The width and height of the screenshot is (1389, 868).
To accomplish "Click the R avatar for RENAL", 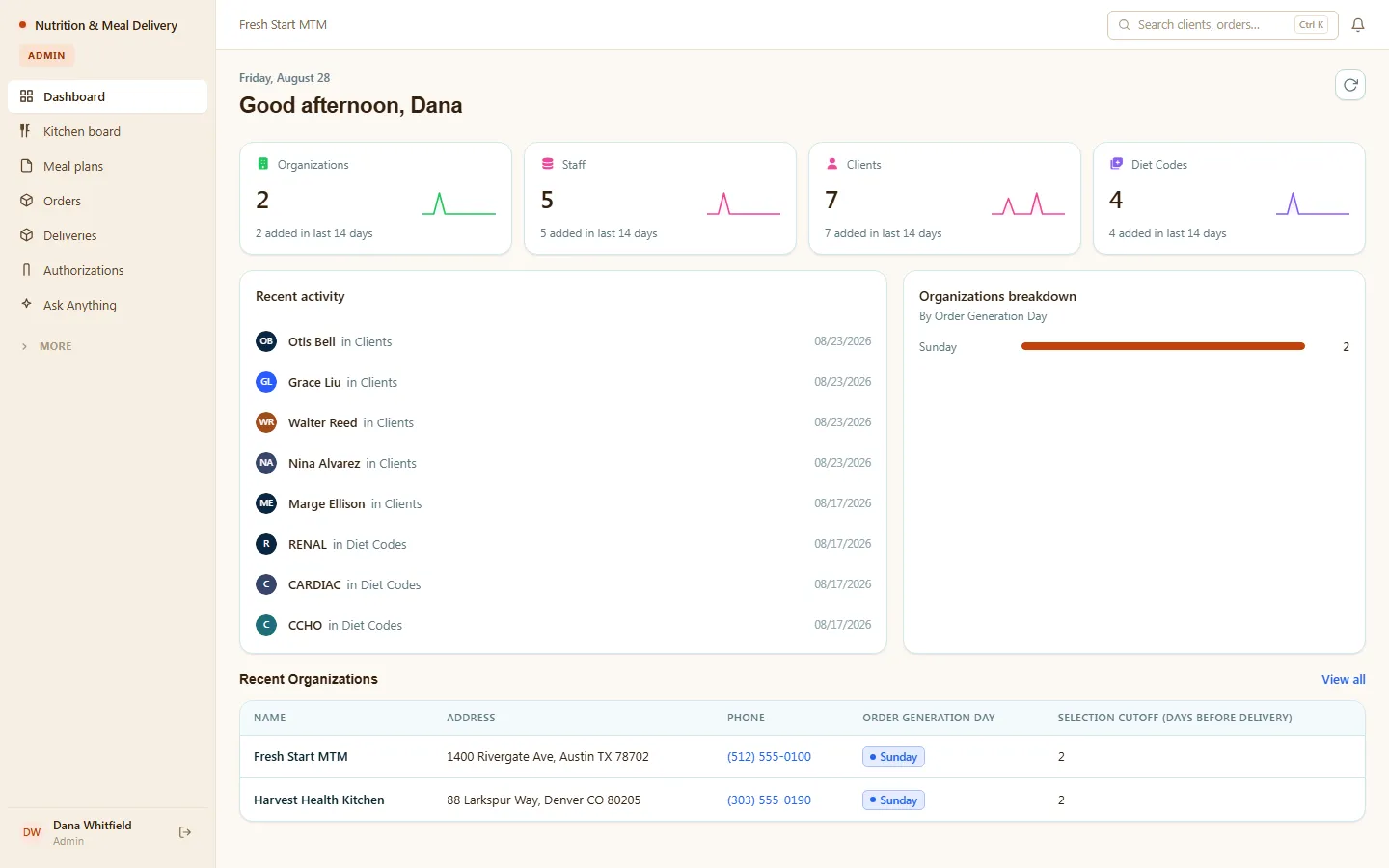I will pos(266,544).
